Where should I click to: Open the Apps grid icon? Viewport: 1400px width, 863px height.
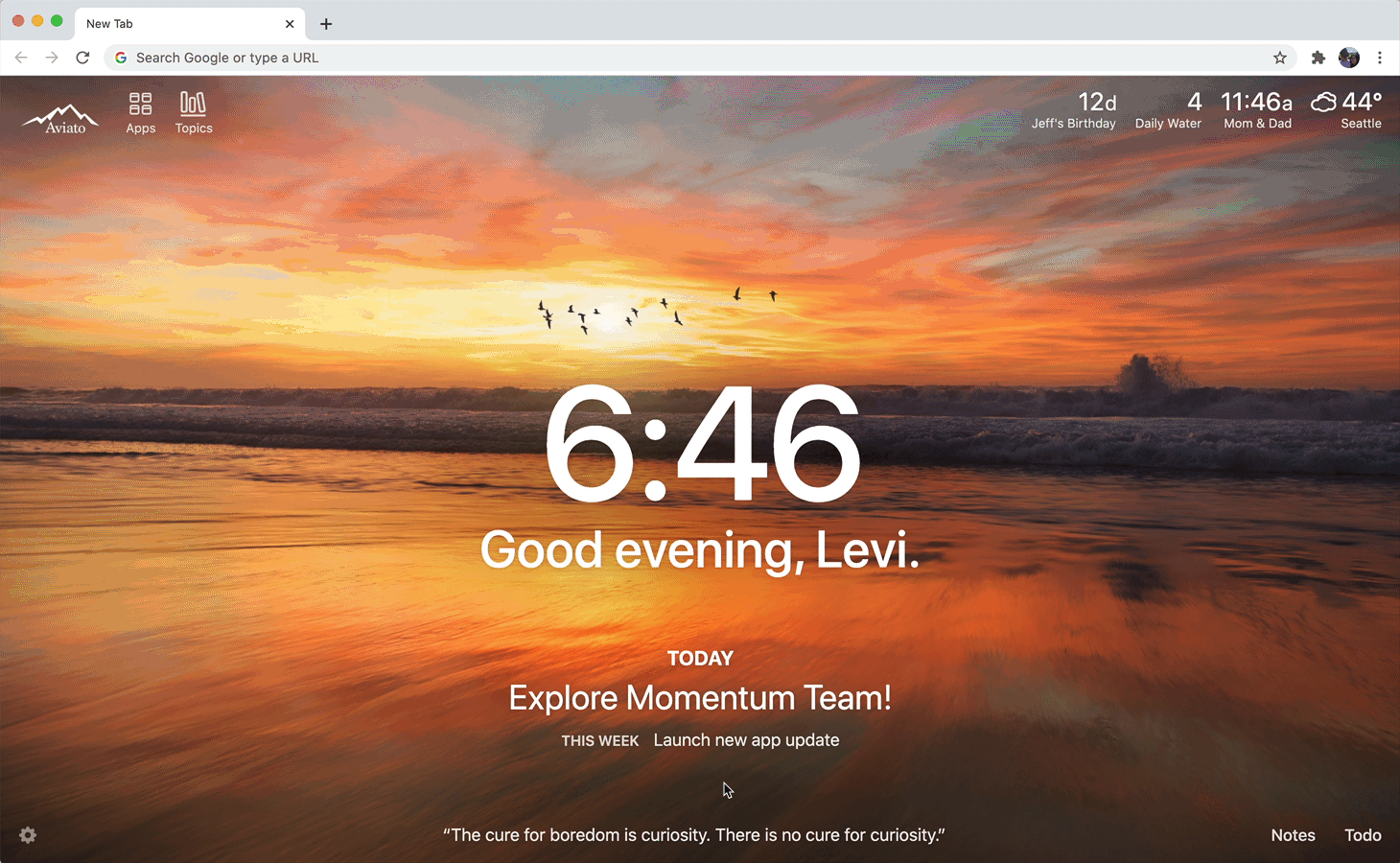tap(140, 104)
